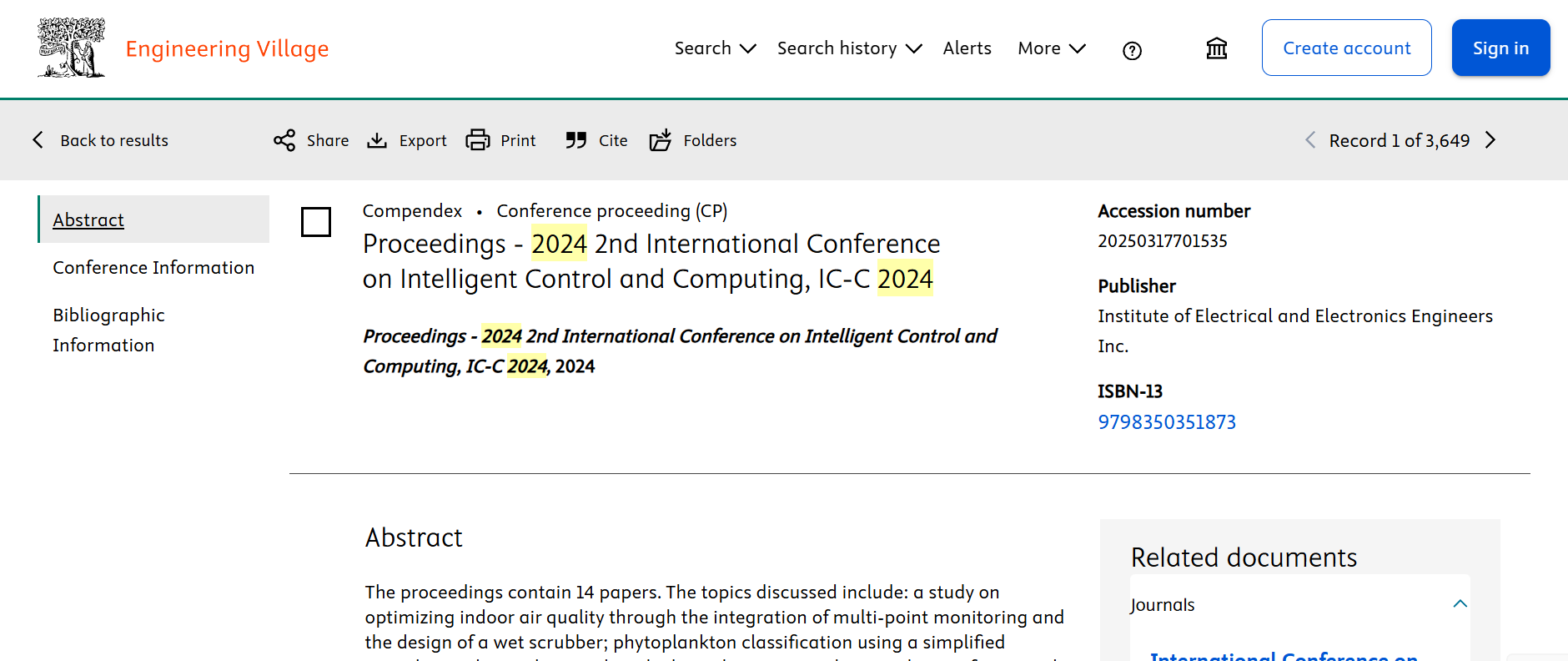Click the Create account button
1568x661 pixels.
[x=1346, y=48]
